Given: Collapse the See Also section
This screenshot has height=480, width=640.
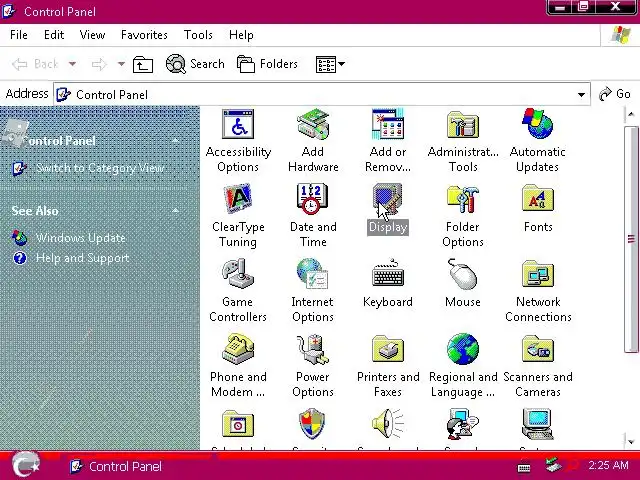Looking at the screenshot, I should tap(176, 211).
